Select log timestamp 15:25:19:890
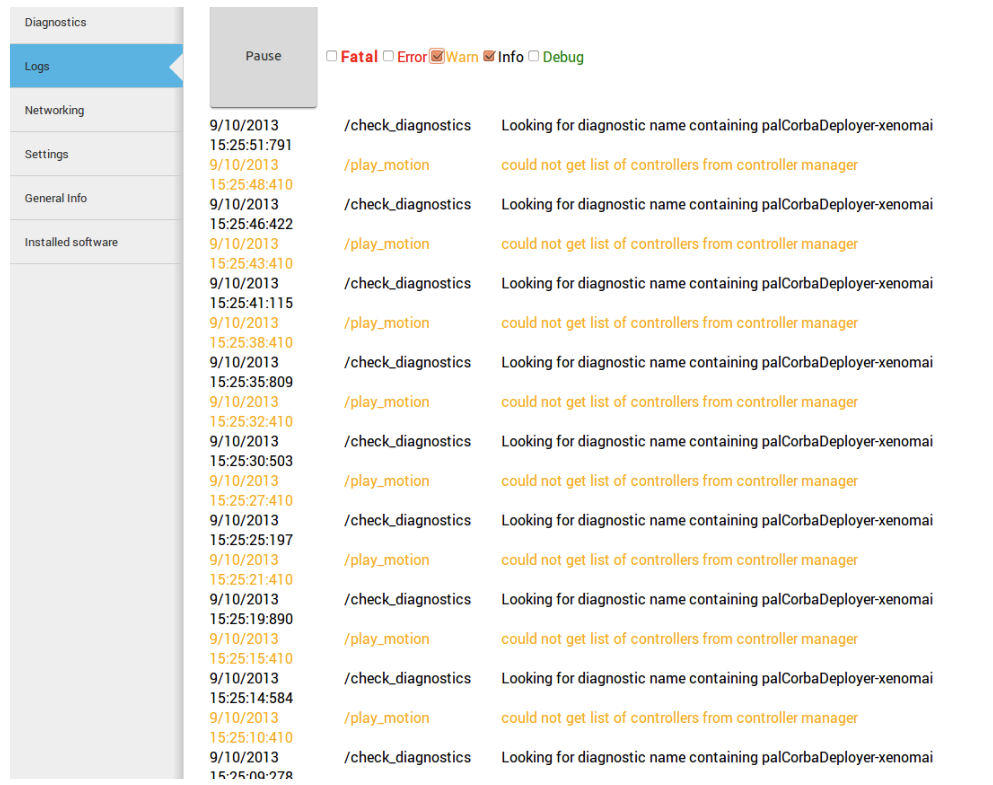This screenshot has height=785, width=993. coord(251,619)
